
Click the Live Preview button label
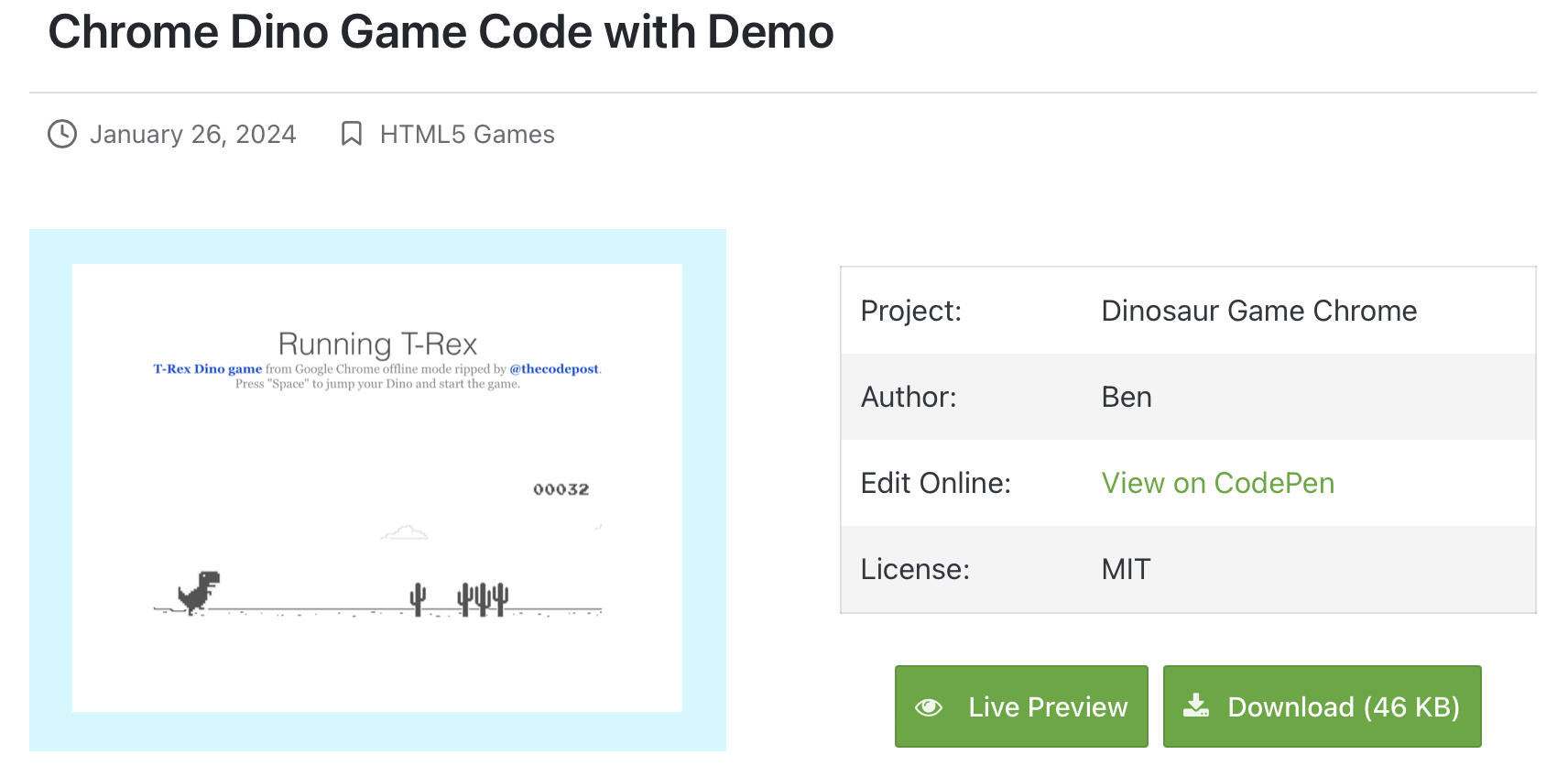(1048, 707)
